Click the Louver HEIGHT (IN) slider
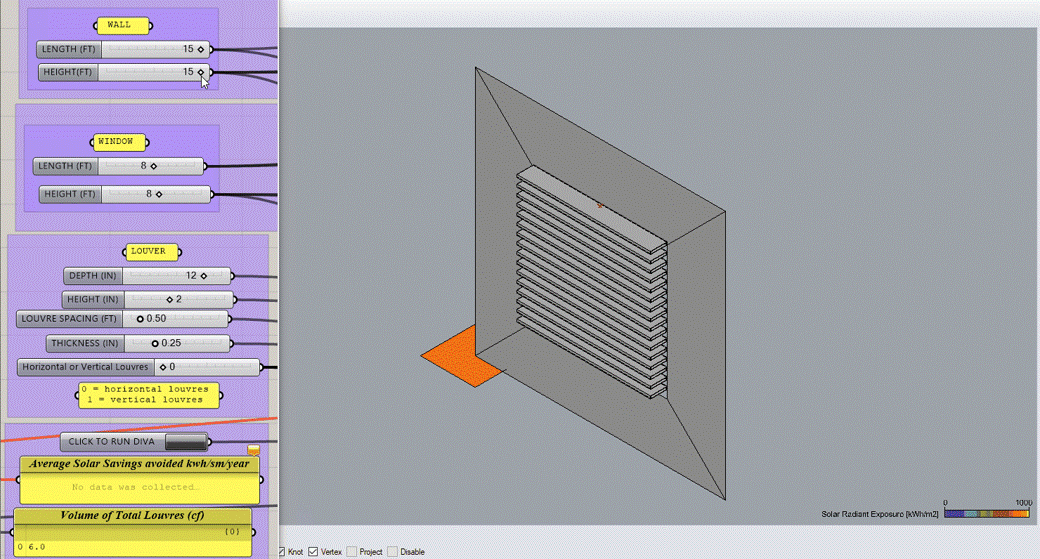This screenshot has height=559, width=1040. (148, 299)
